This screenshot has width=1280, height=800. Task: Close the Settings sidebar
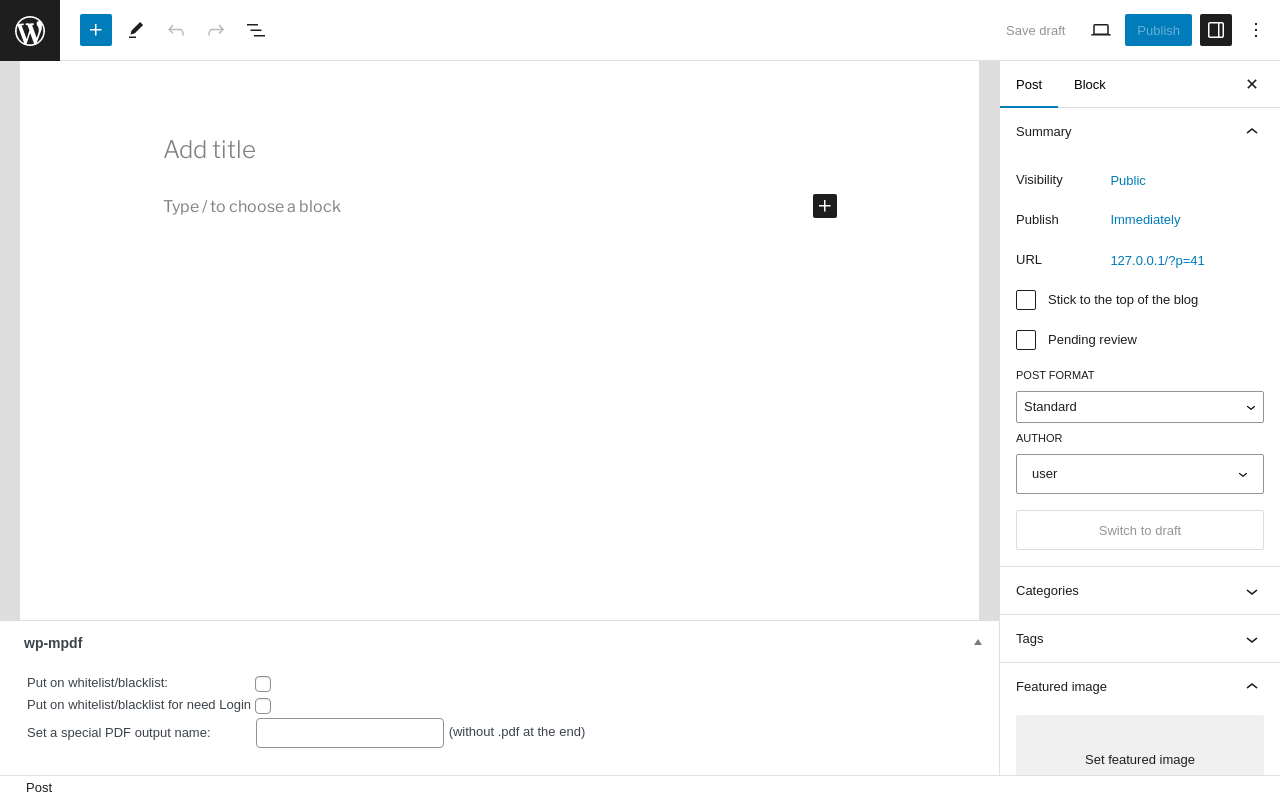coord(1252,84)
